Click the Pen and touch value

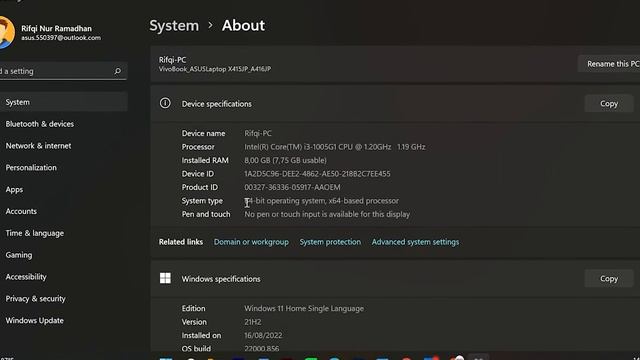point(327,214)
